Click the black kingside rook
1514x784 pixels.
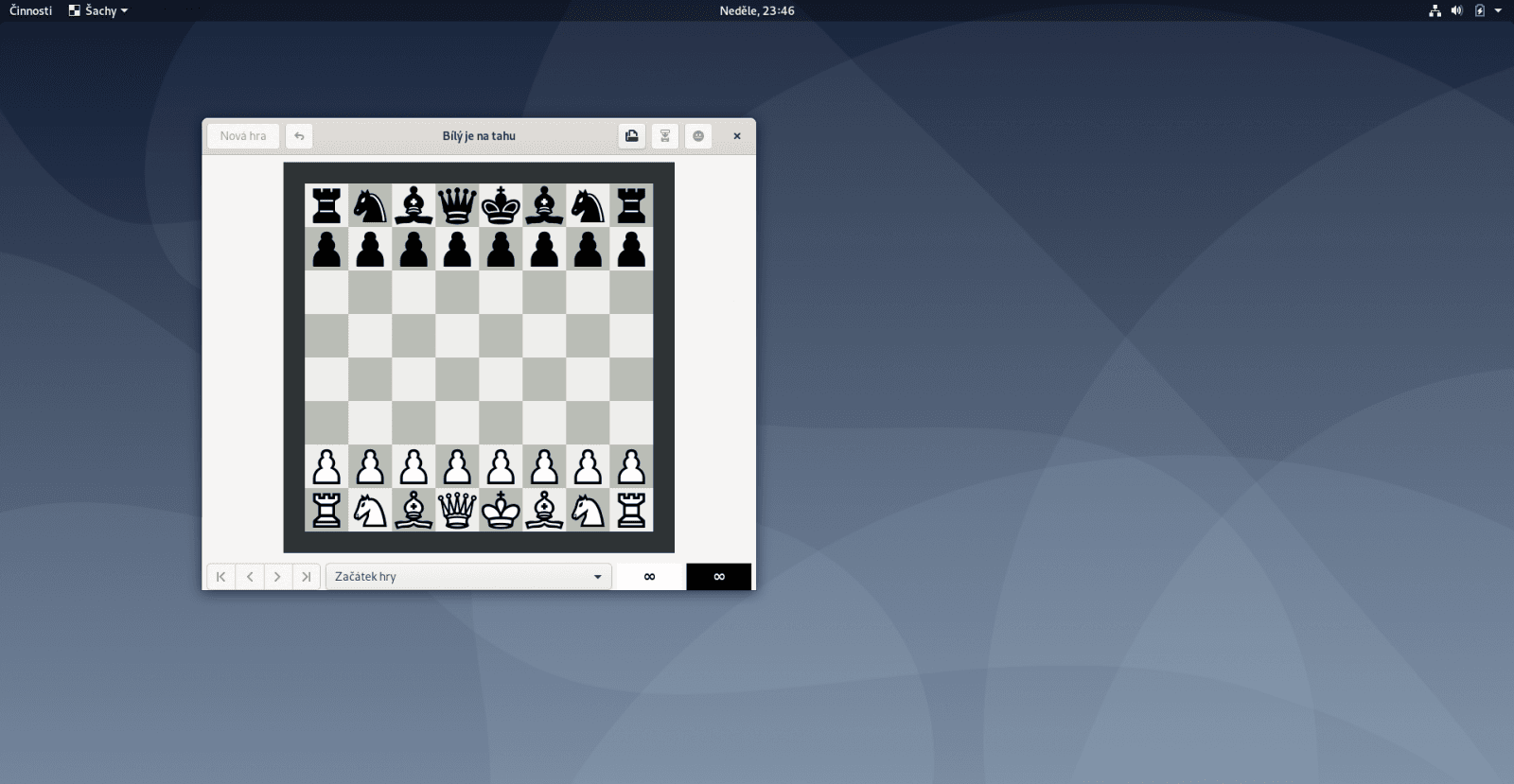(x=631, y=205)
